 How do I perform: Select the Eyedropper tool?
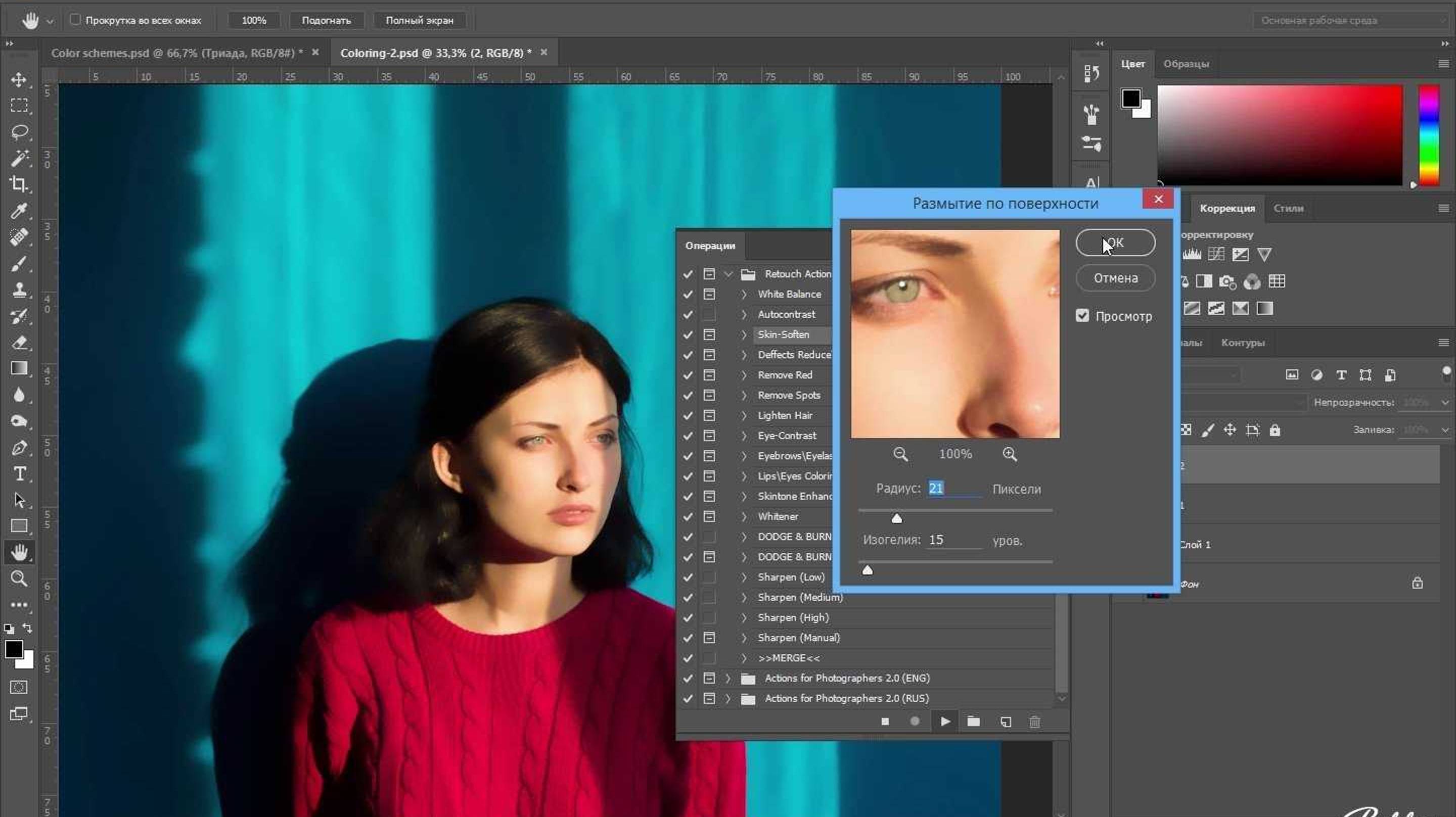pyautogui.click(x=19, y=211)
